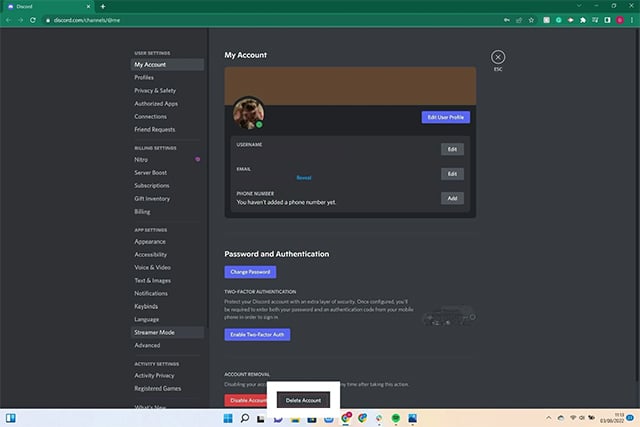This screenshot has width=640, height=427.
Task: Click Change Password button
Action: coord(249,271)
